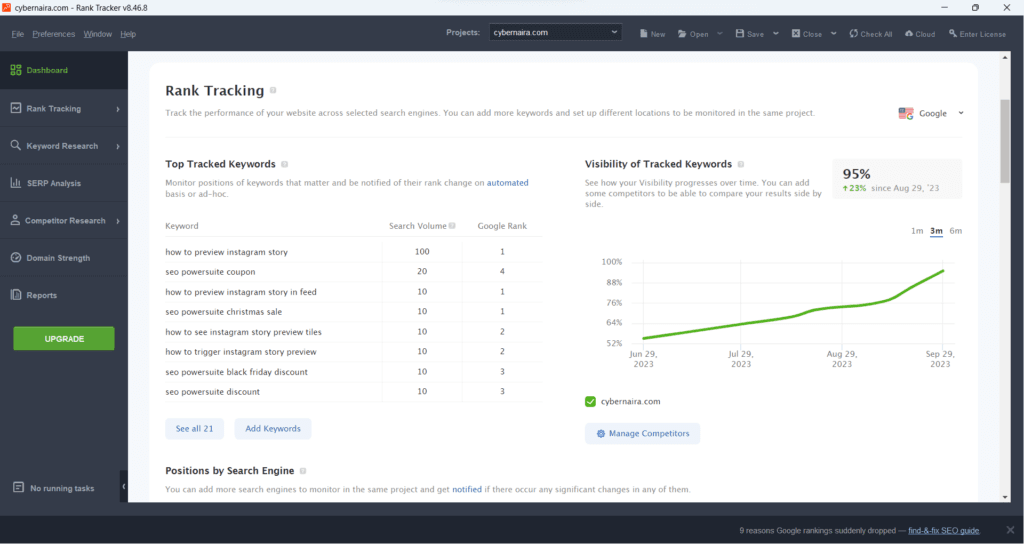The image size is (1024, 544).
Task: Open the Dashboard section in sidebar
Action: point(63,71)
